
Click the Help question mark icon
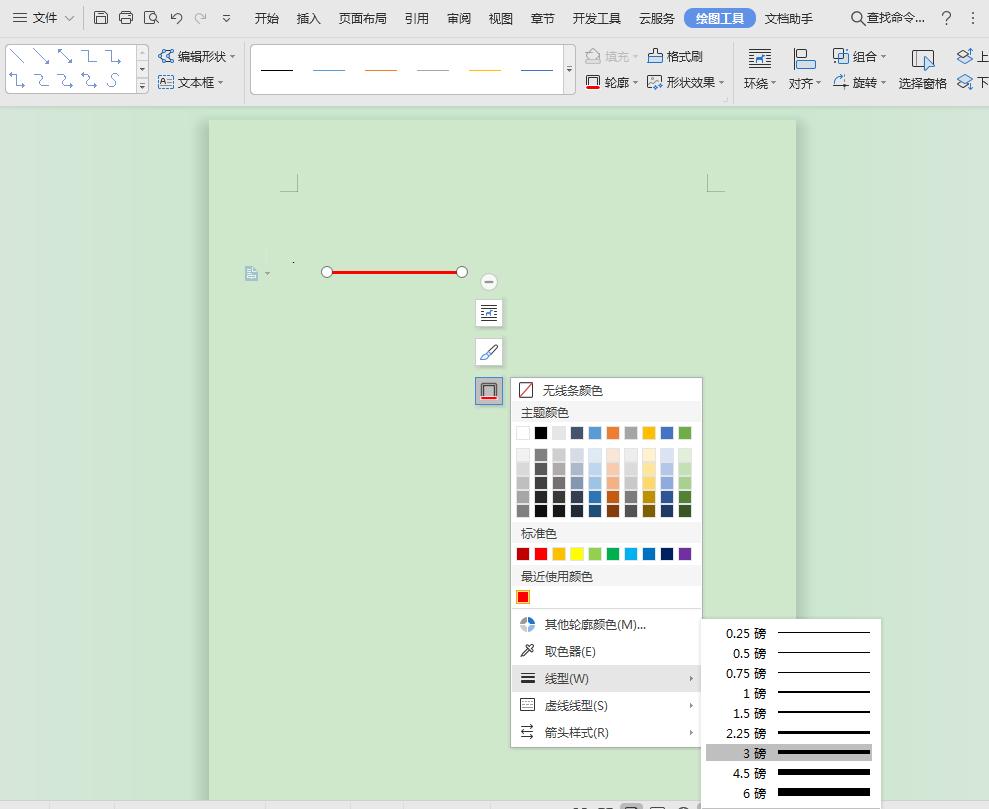946,18
